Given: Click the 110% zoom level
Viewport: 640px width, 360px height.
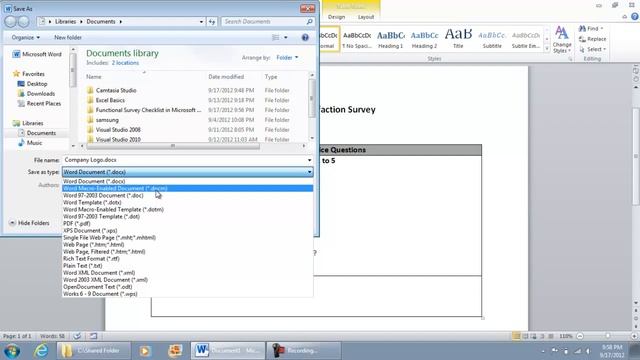Looking at the screenshot, I should click(x=566, y=336).
